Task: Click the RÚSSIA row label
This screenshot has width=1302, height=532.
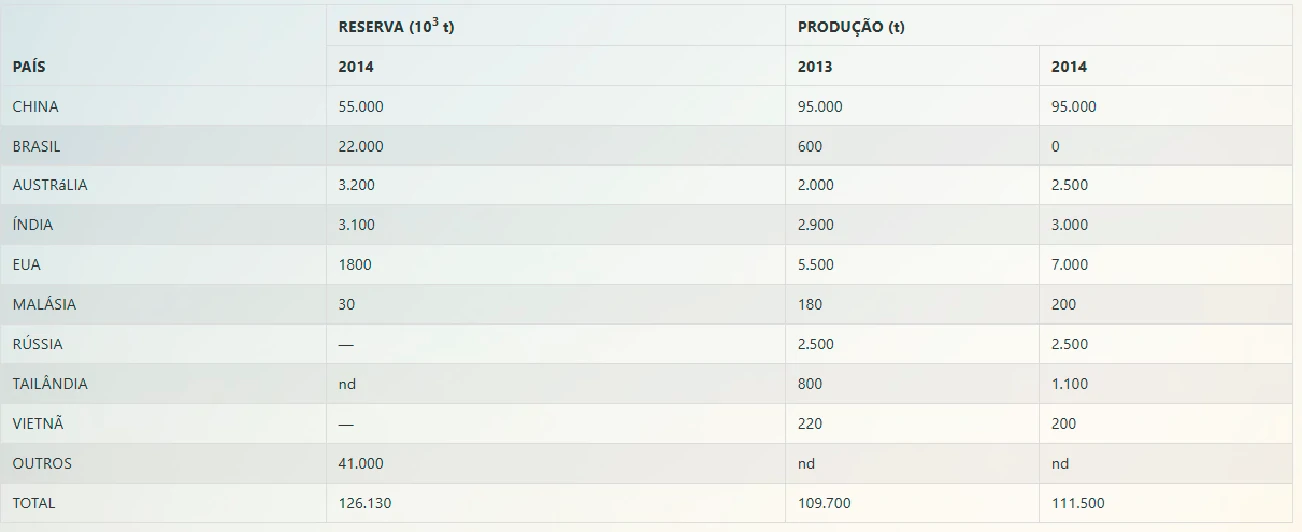Action: pyautogui.click(x=37, y=344)
